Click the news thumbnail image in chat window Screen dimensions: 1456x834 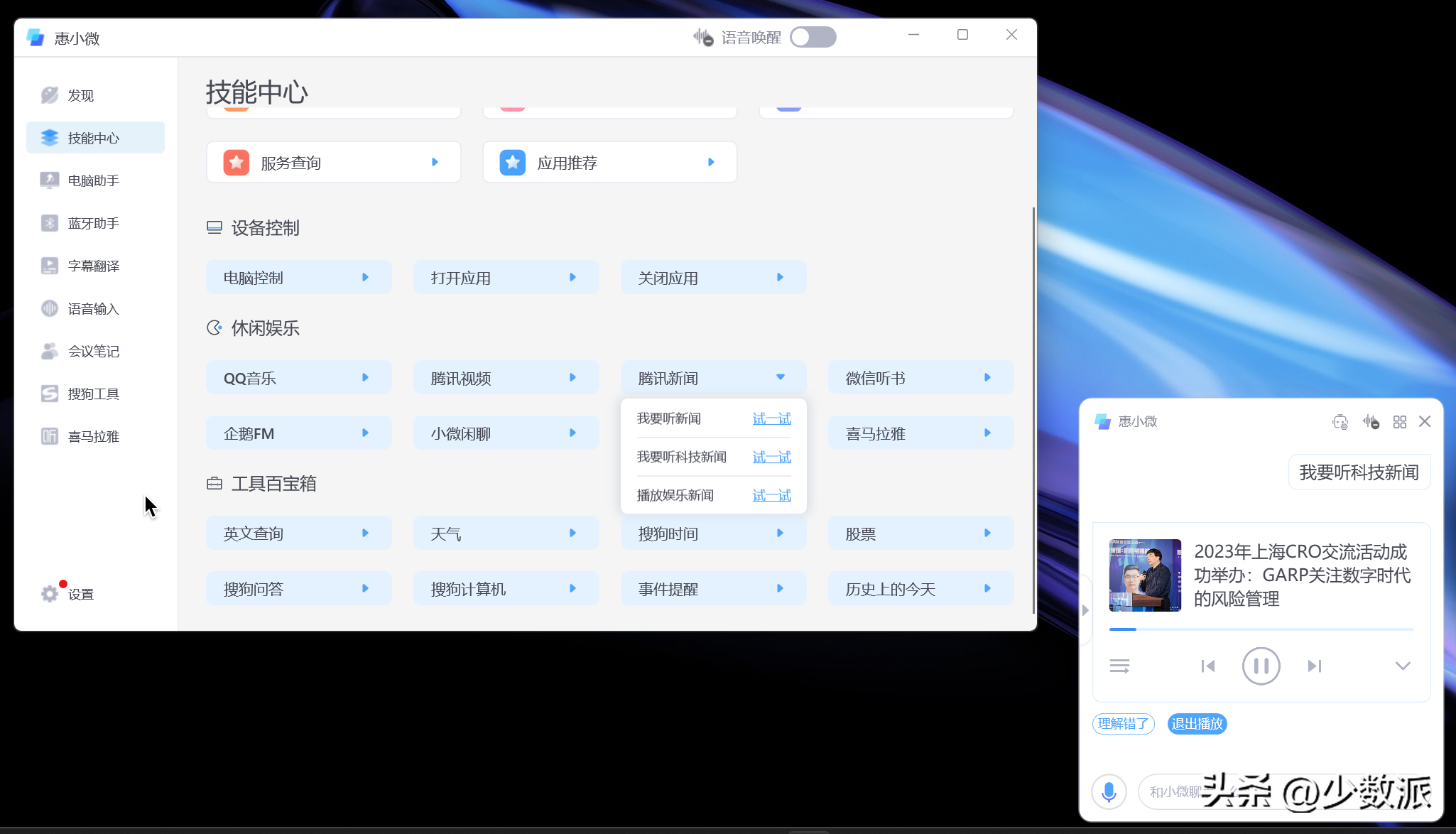pos(1145,575)
